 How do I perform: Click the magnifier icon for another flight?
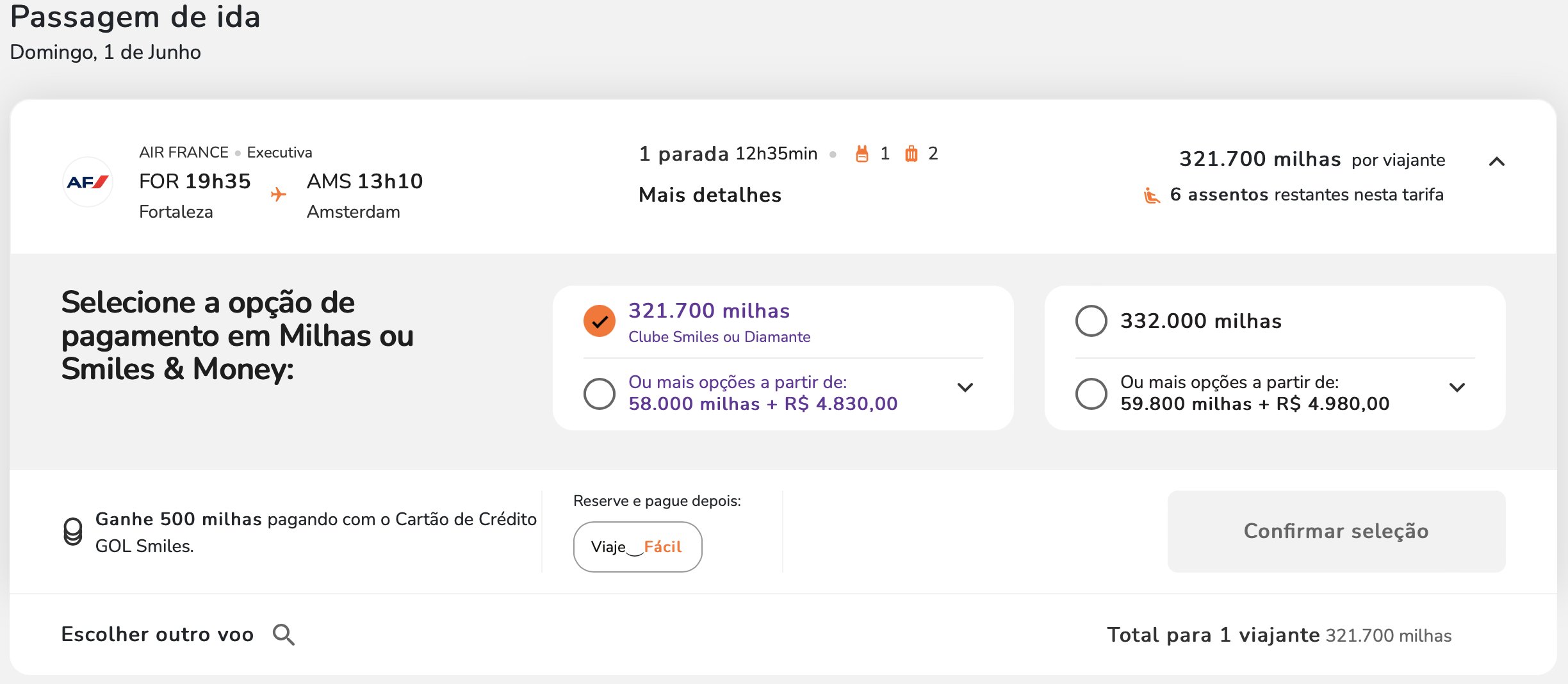[284, 635]
